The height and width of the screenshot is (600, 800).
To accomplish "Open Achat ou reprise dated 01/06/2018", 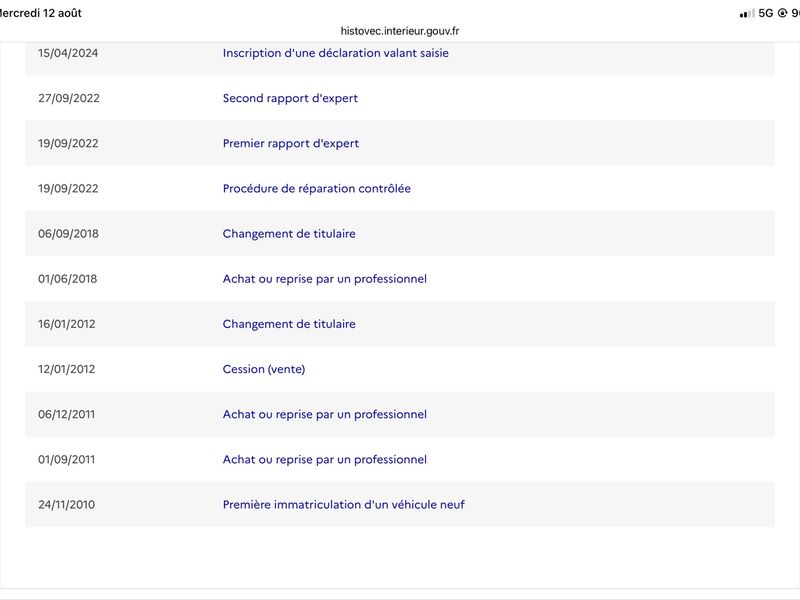I will 325,279.
